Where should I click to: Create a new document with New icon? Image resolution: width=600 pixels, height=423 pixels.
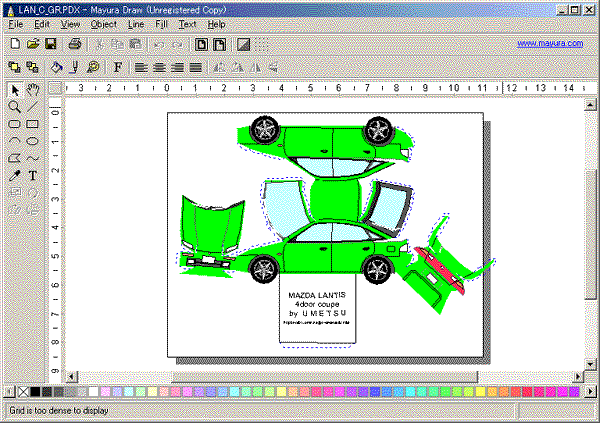pyautogui.click(x=15, y=44)
